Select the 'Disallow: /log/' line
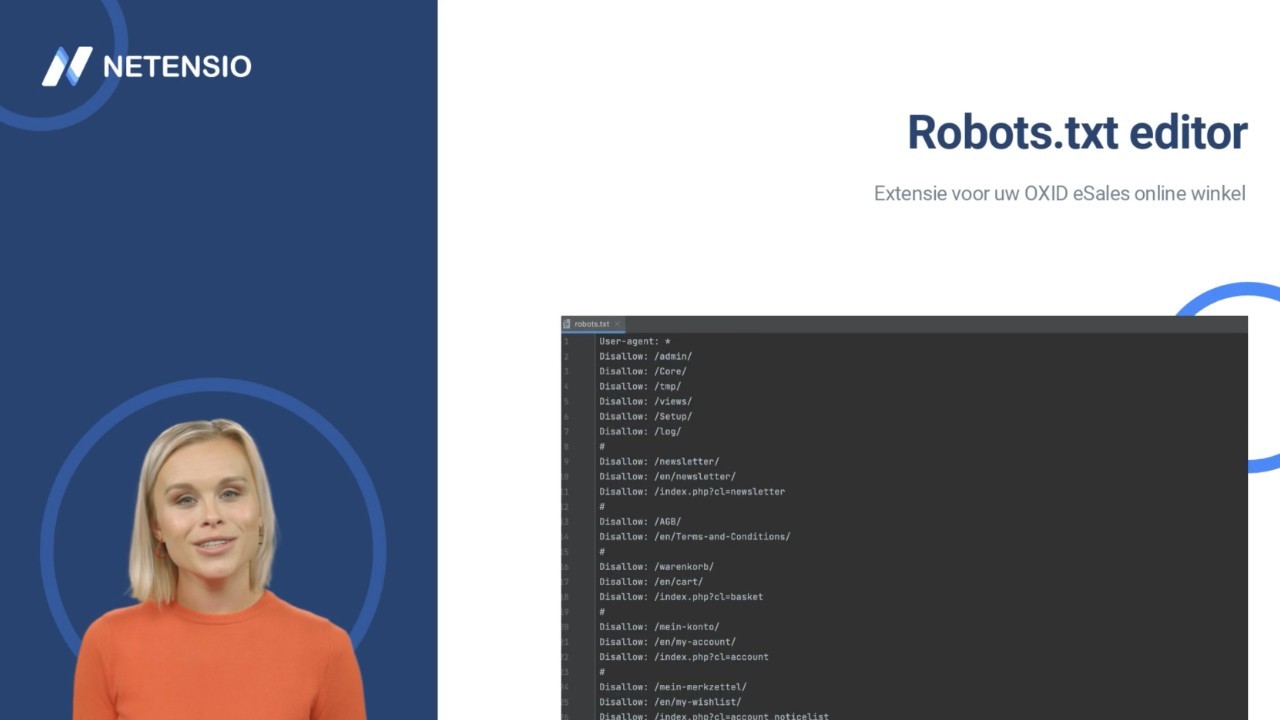Screen dimensions: 1280x720 click(x=640, y=431)
